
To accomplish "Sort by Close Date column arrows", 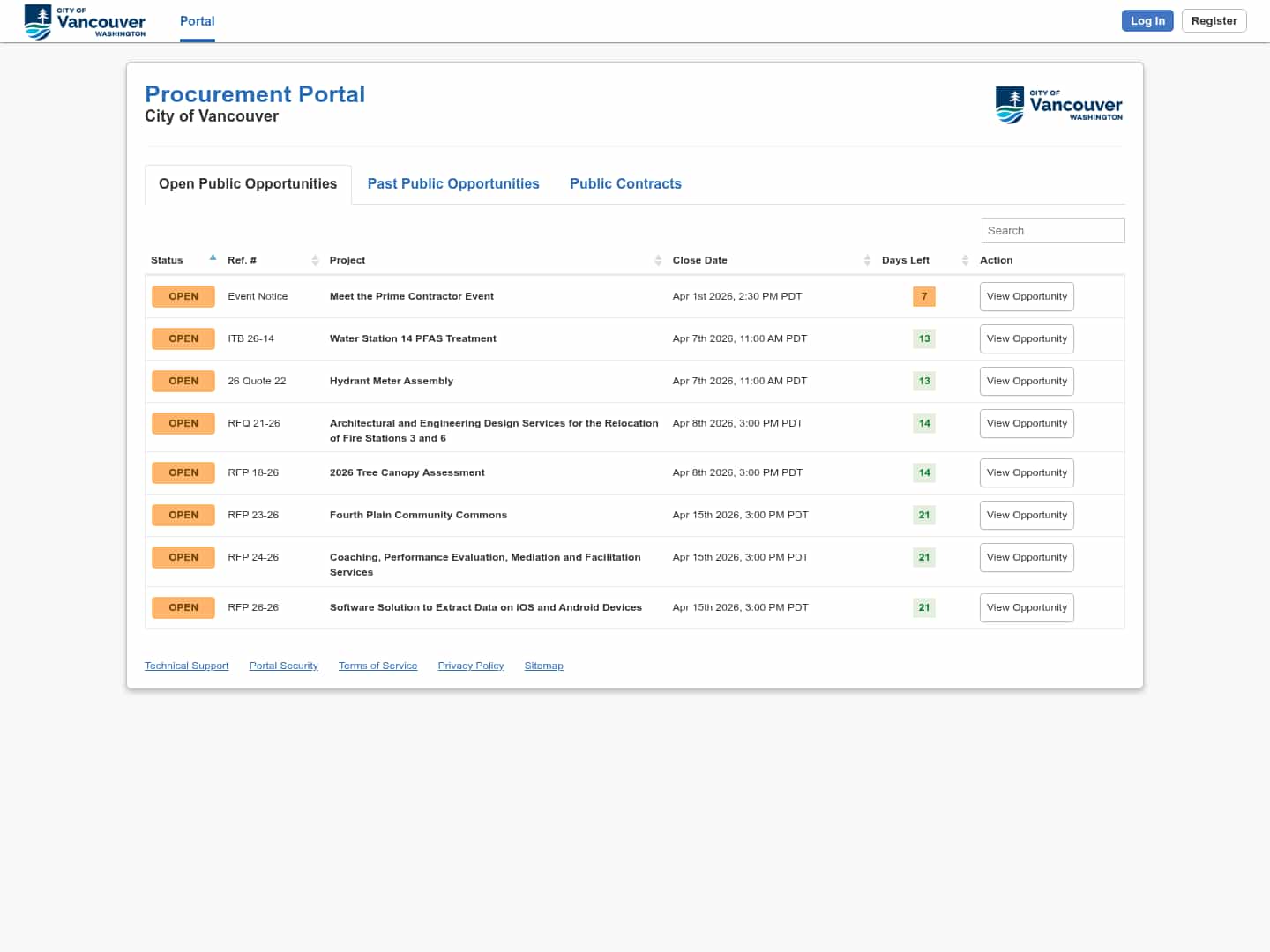I will tap(867, 260).
